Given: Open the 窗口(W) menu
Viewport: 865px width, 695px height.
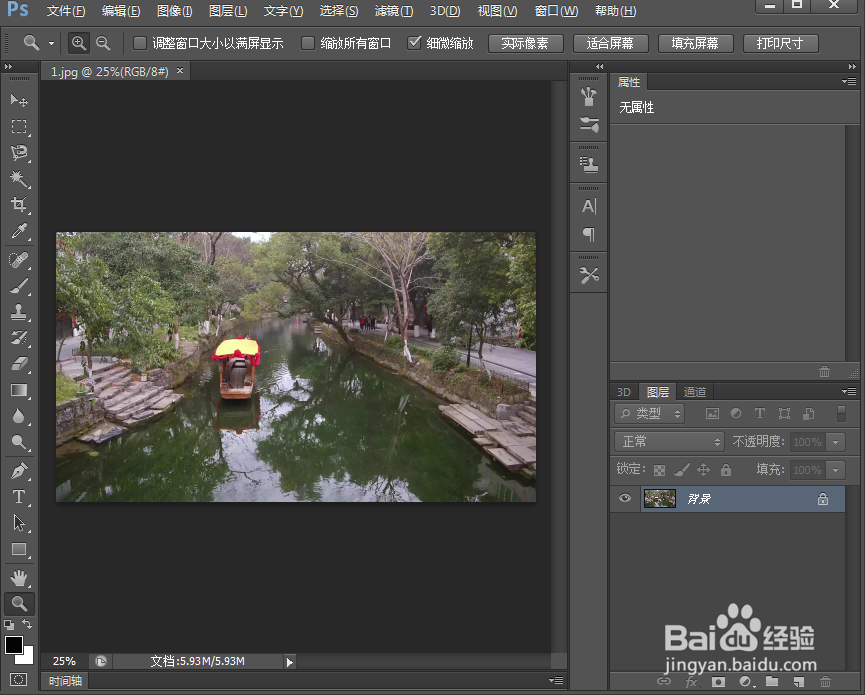Looking at the screenshot, I should click(556, 11).
